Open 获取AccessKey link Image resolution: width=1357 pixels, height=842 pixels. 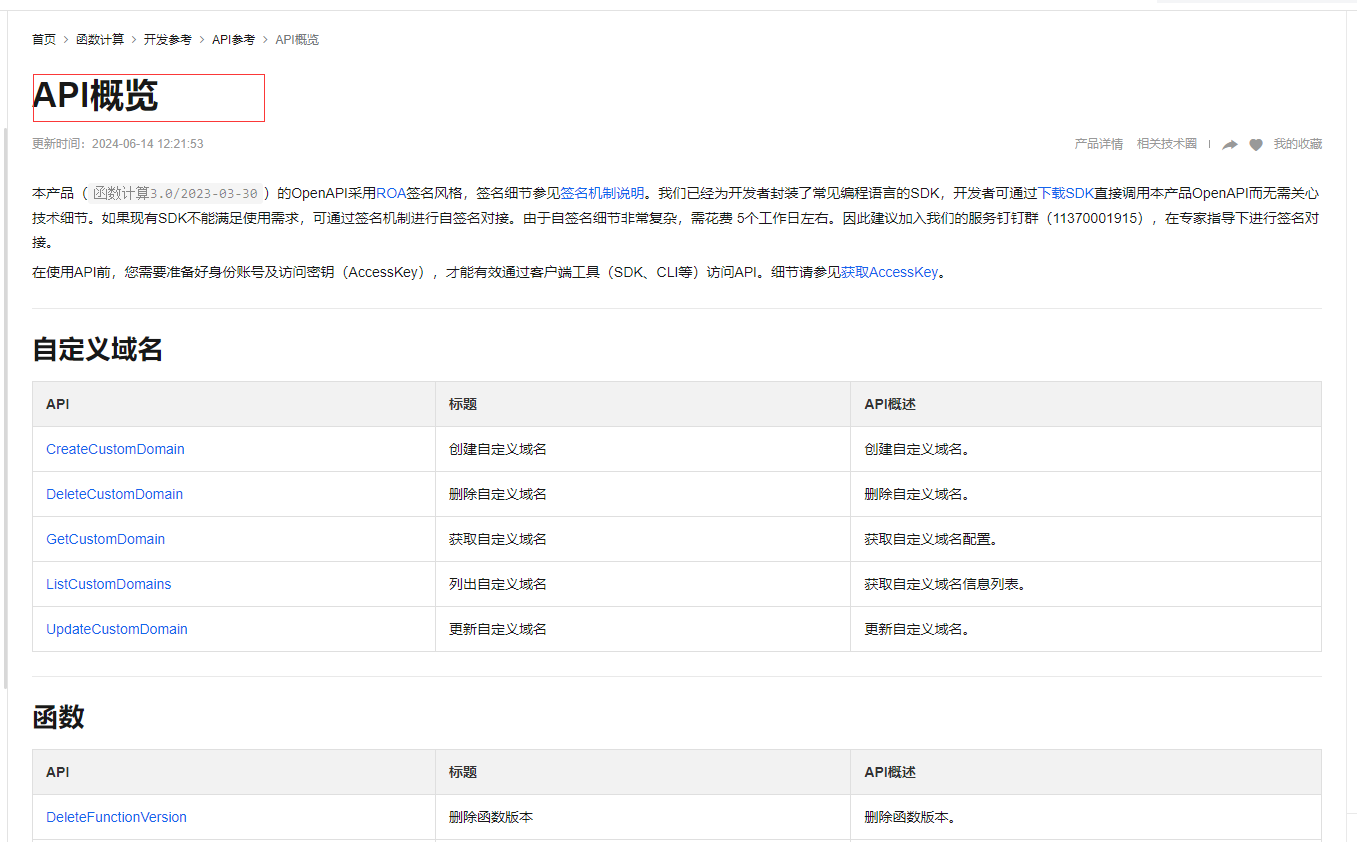889,271
